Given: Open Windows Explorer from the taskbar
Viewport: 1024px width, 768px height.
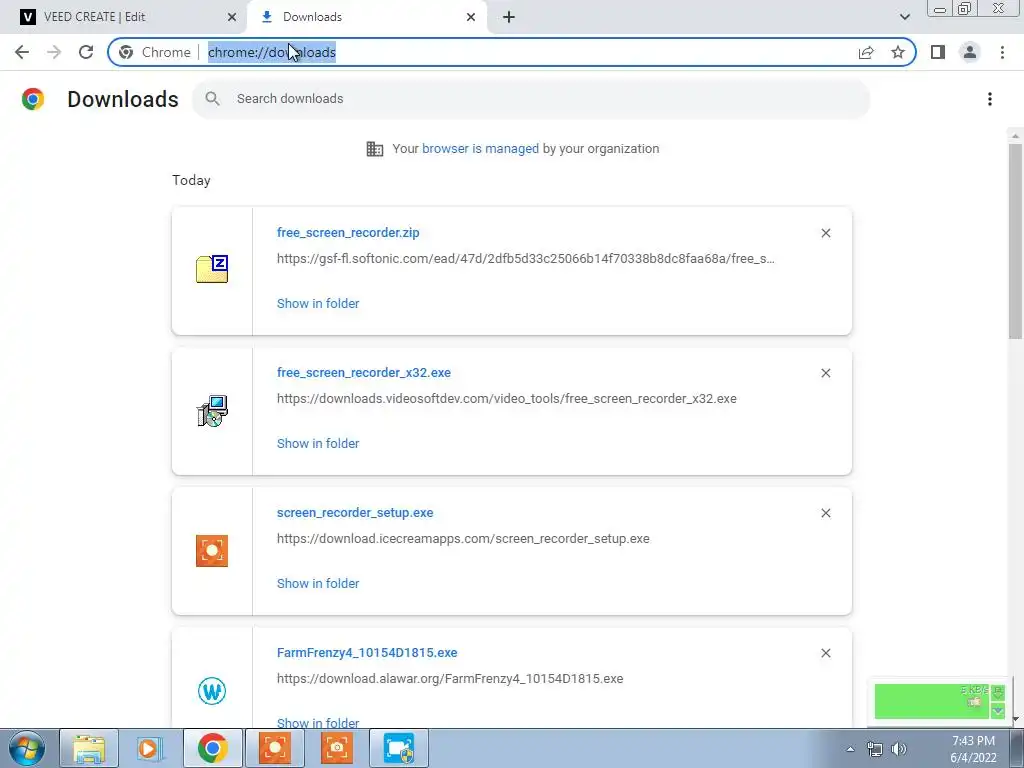Looking at the screenshot, I should [x=89, y=748].
